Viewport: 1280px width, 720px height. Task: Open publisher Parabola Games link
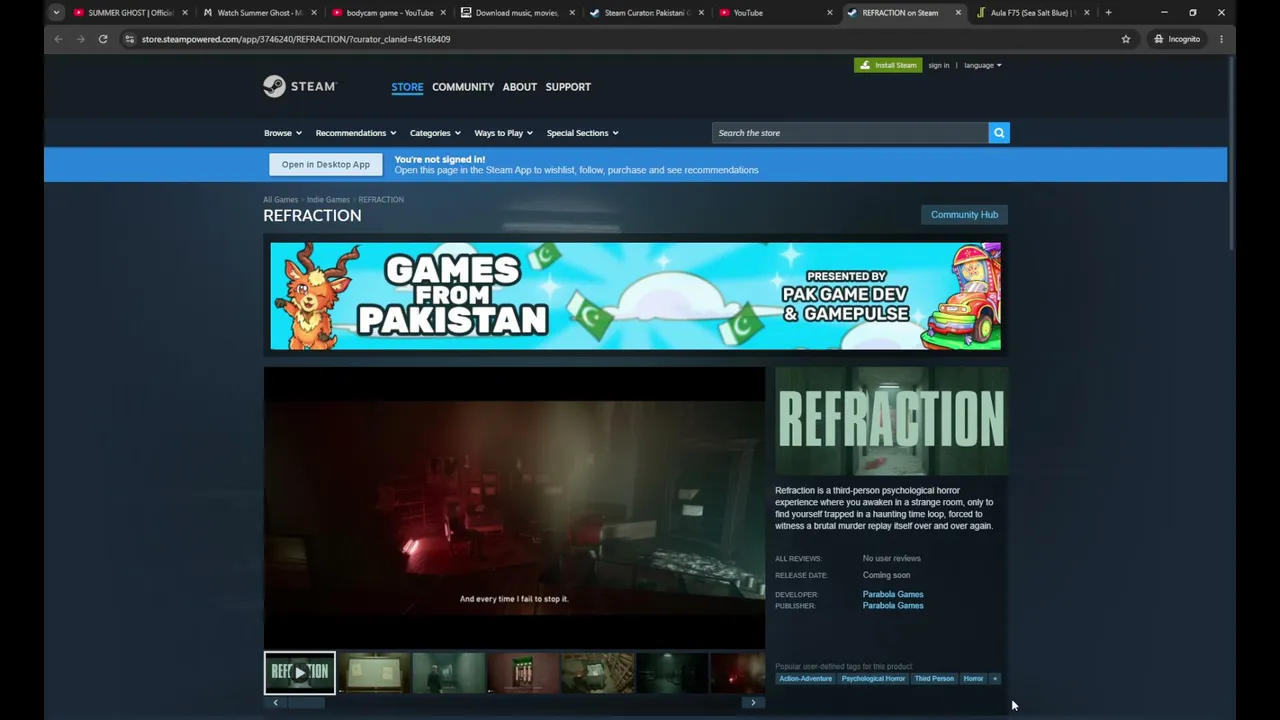click(893, 606)
